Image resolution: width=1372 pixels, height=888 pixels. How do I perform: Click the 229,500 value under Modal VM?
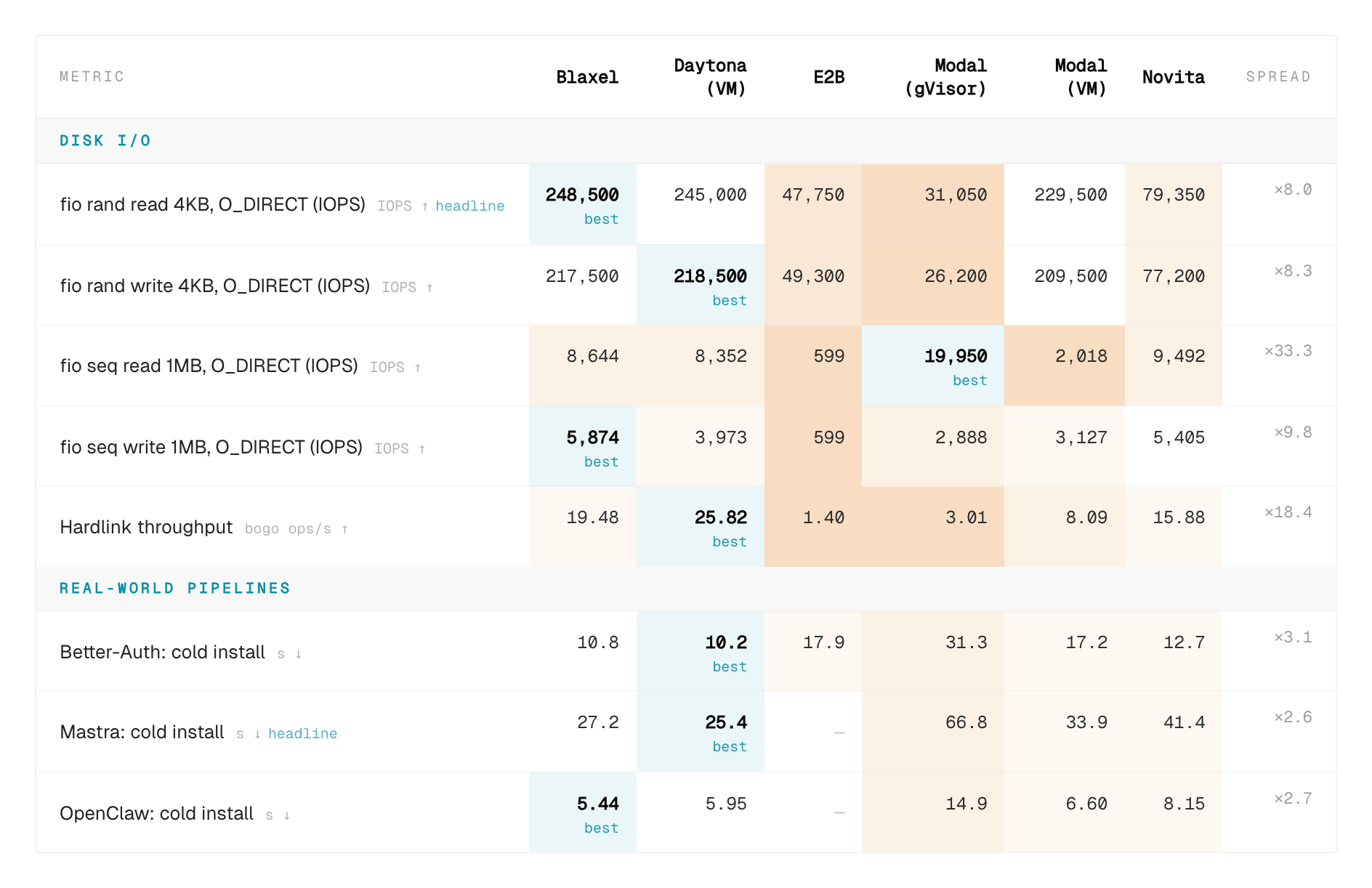[x=1070, y=195]
